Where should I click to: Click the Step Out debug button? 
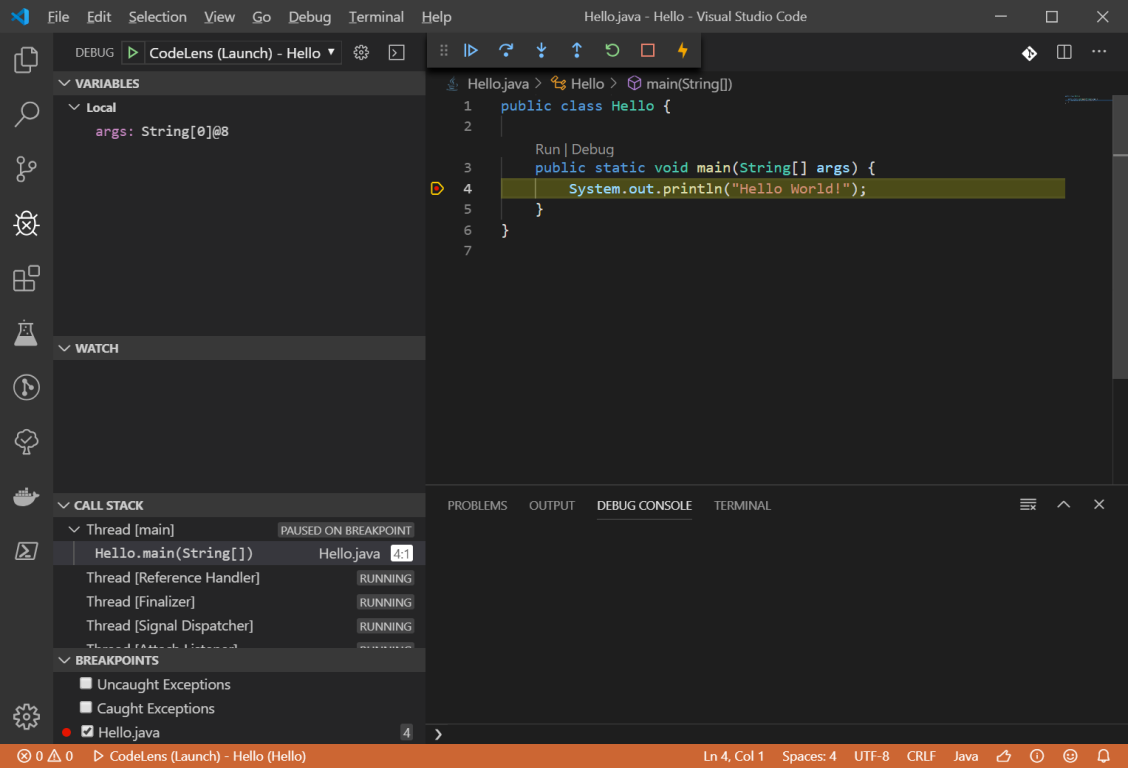click(576, 50)
